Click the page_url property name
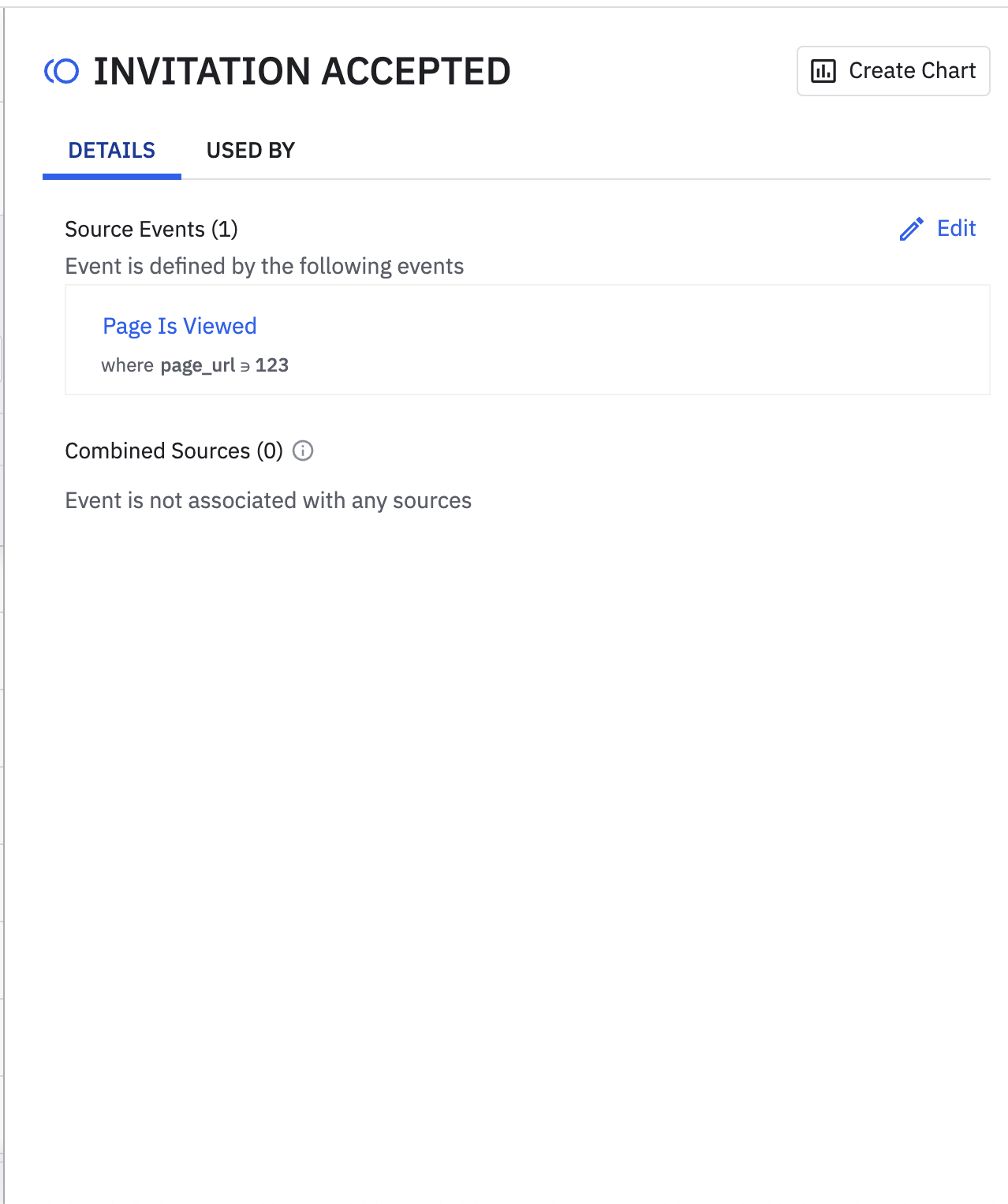Image resolution: width=1008 pixels, height=1204 pixels. (x=198, y=365)
